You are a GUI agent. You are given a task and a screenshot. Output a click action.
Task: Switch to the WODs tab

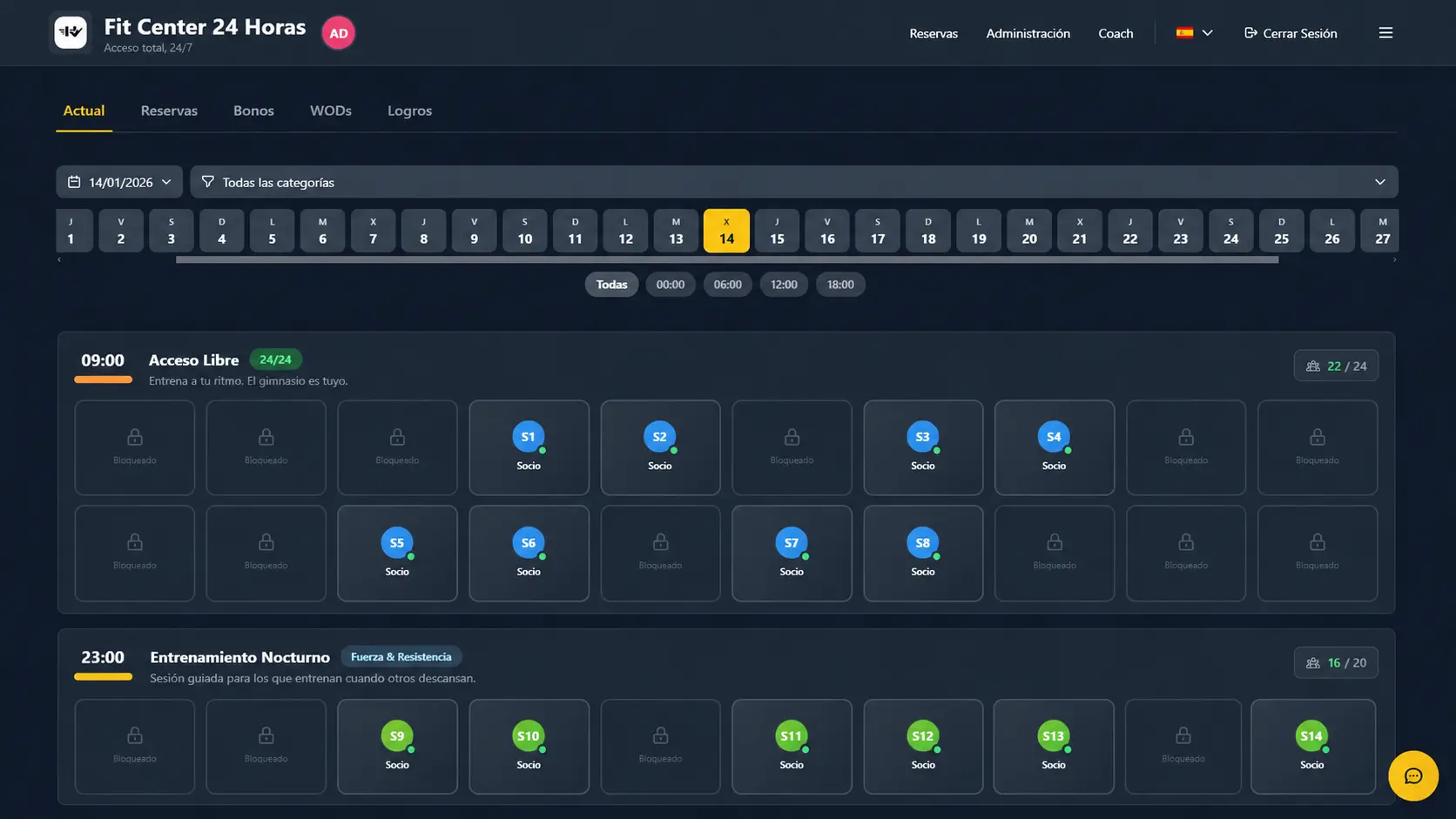(331, 111)
